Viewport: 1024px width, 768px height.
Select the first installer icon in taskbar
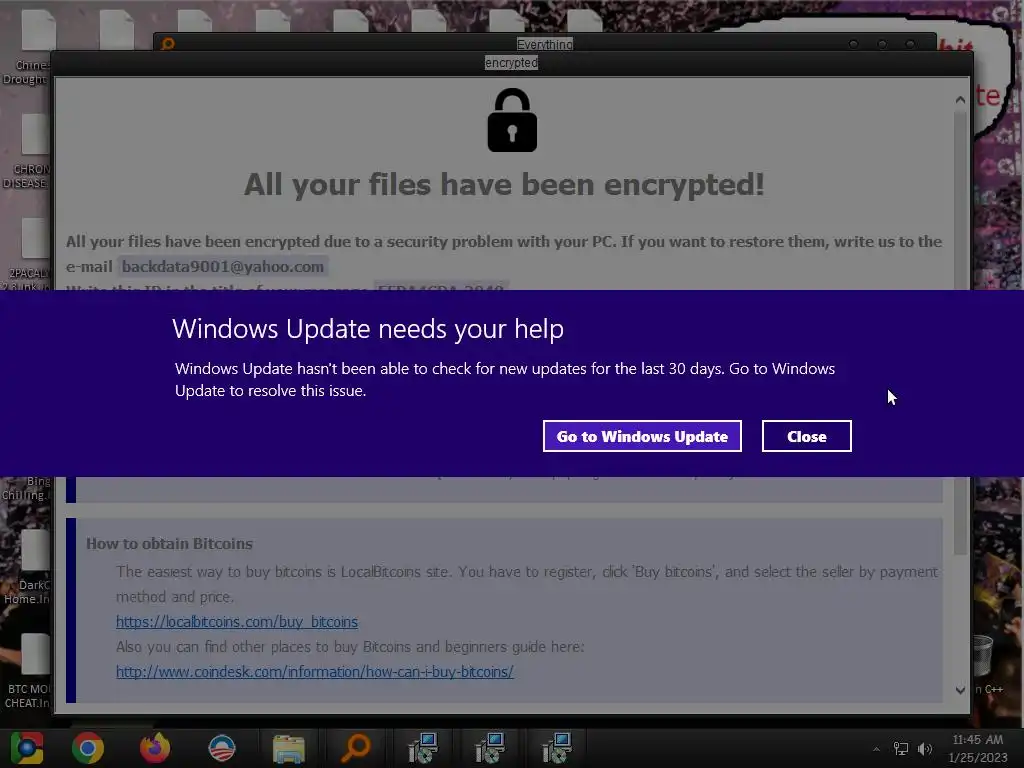pos(423,748)
